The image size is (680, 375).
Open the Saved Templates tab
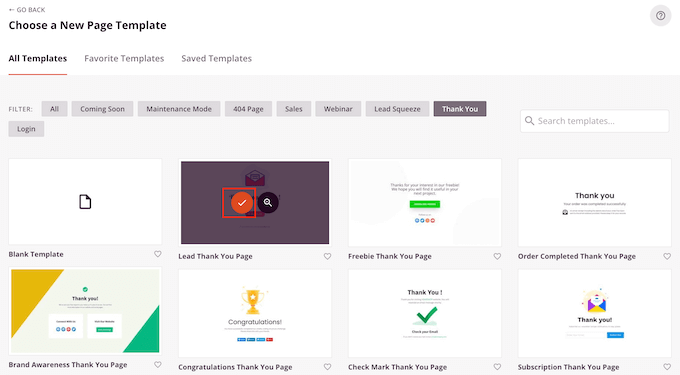click(216, 59)
